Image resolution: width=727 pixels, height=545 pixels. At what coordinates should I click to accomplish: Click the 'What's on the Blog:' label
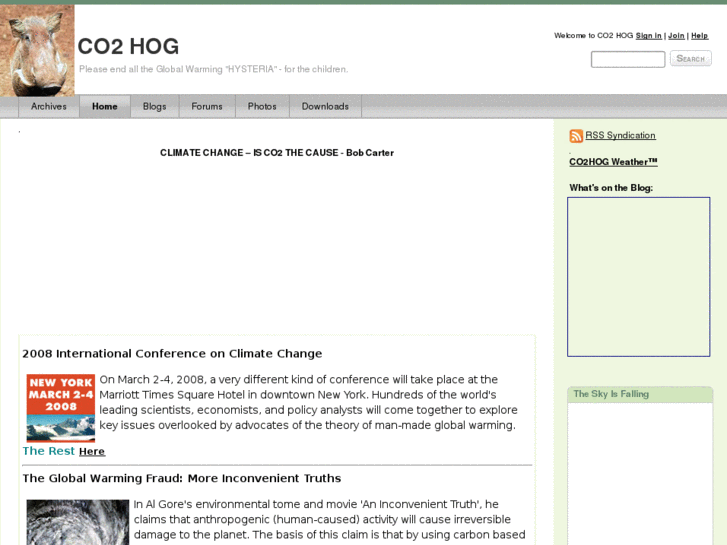611,188
